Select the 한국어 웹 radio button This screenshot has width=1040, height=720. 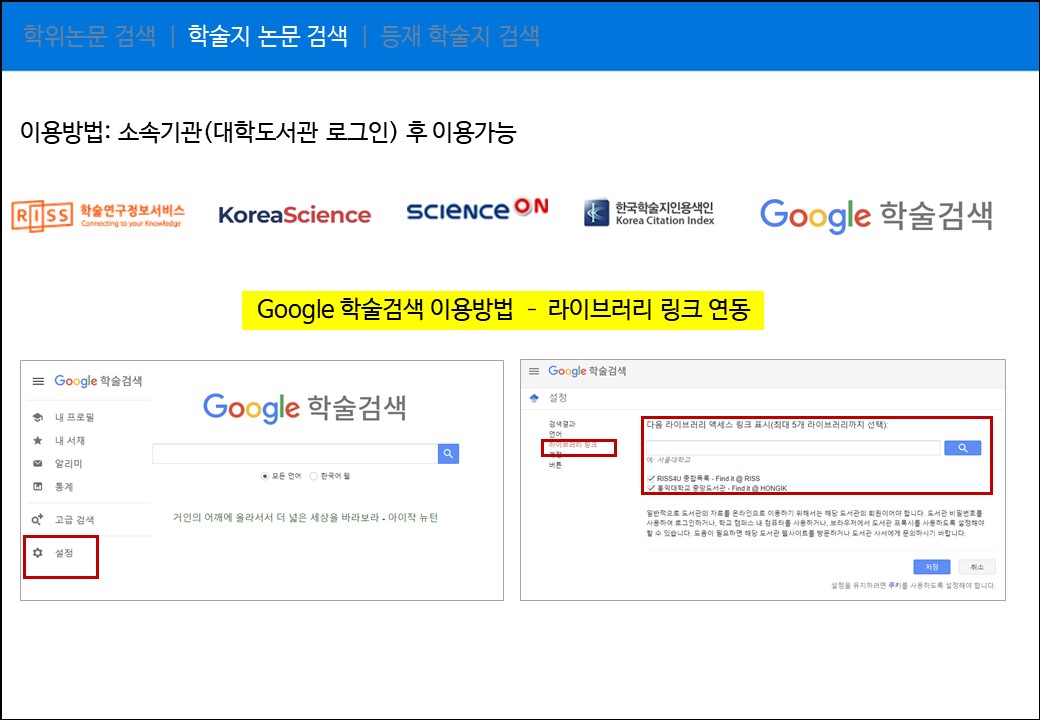coord(314,476)
